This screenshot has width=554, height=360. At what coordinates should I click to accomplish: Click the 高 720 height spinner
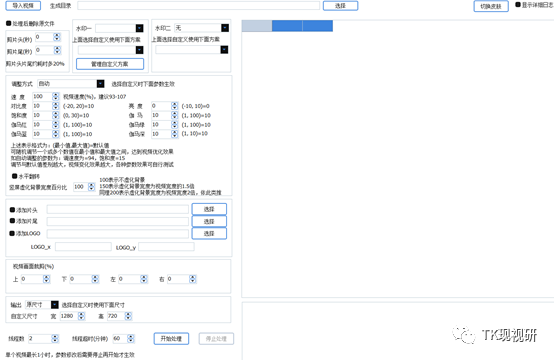tap(128, 316)
